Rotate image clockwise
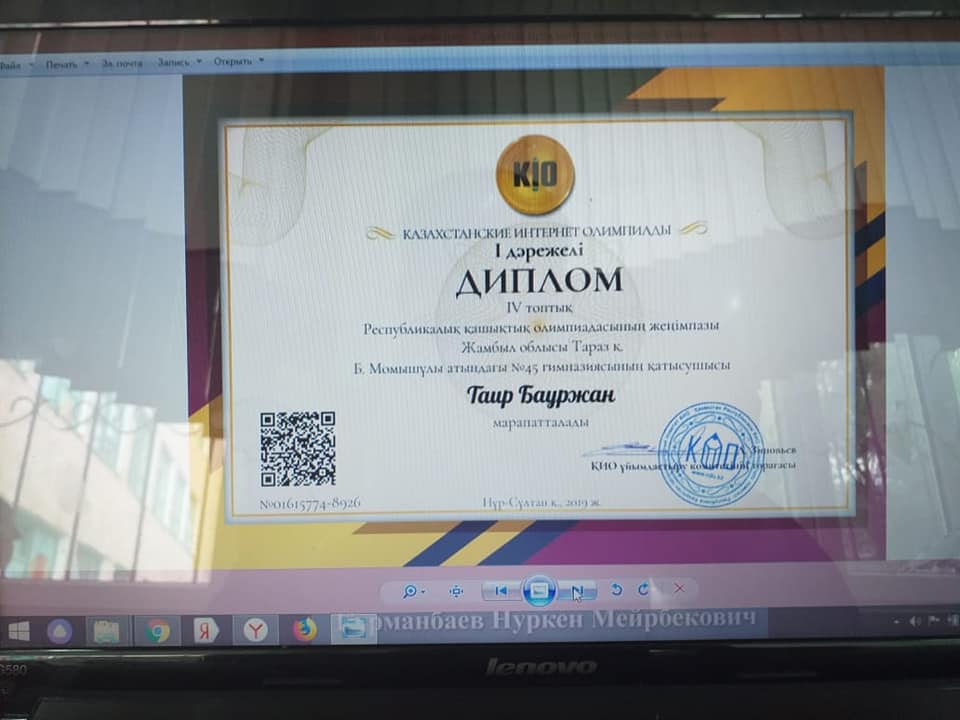Viewport: 960px width, 720px height. pos(643,589)
